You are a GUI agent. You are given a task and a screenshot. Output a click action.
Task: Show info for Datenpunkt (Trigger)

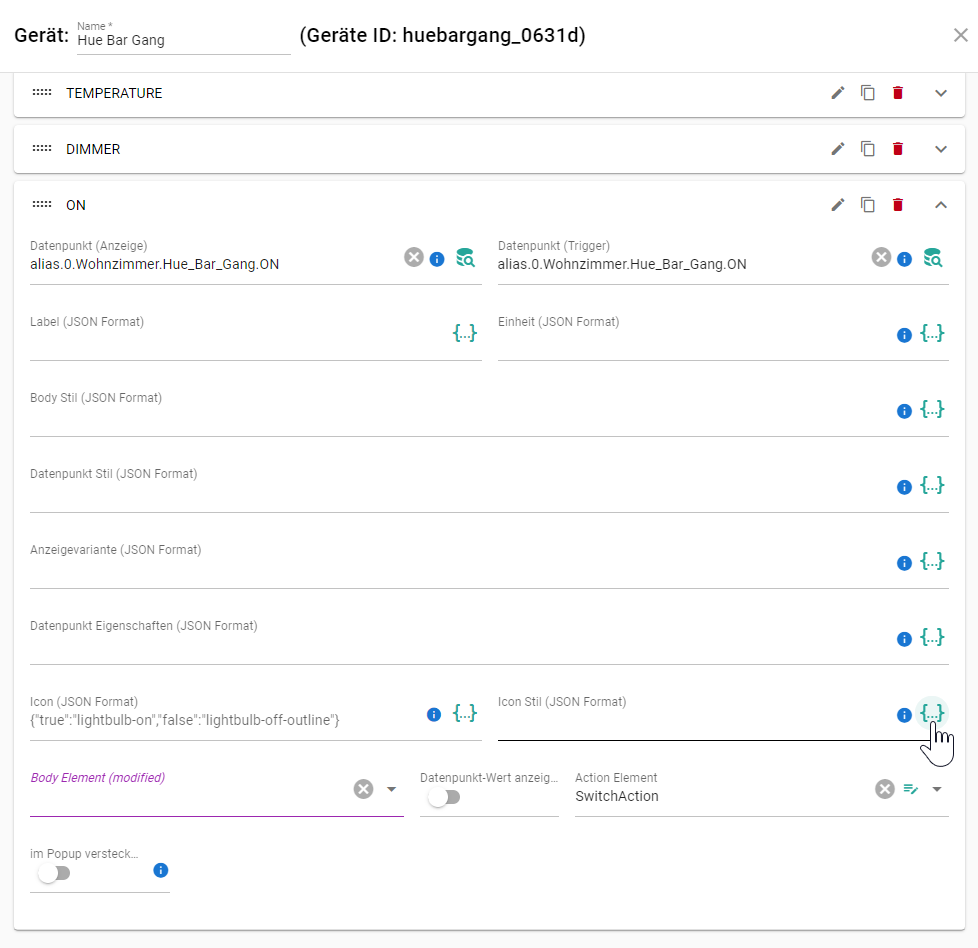pos(904,259)
